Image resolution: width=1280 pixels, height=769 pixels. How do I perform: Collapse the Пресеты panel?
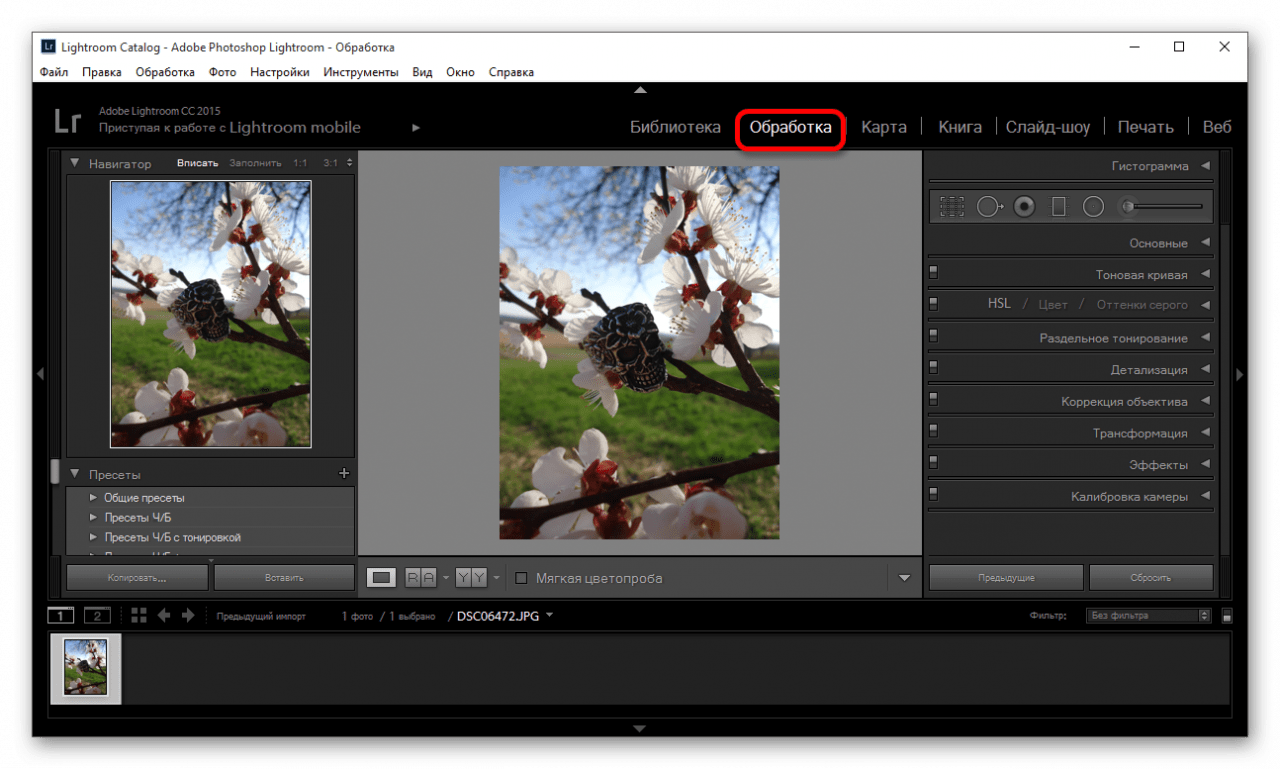coord(75,474)
